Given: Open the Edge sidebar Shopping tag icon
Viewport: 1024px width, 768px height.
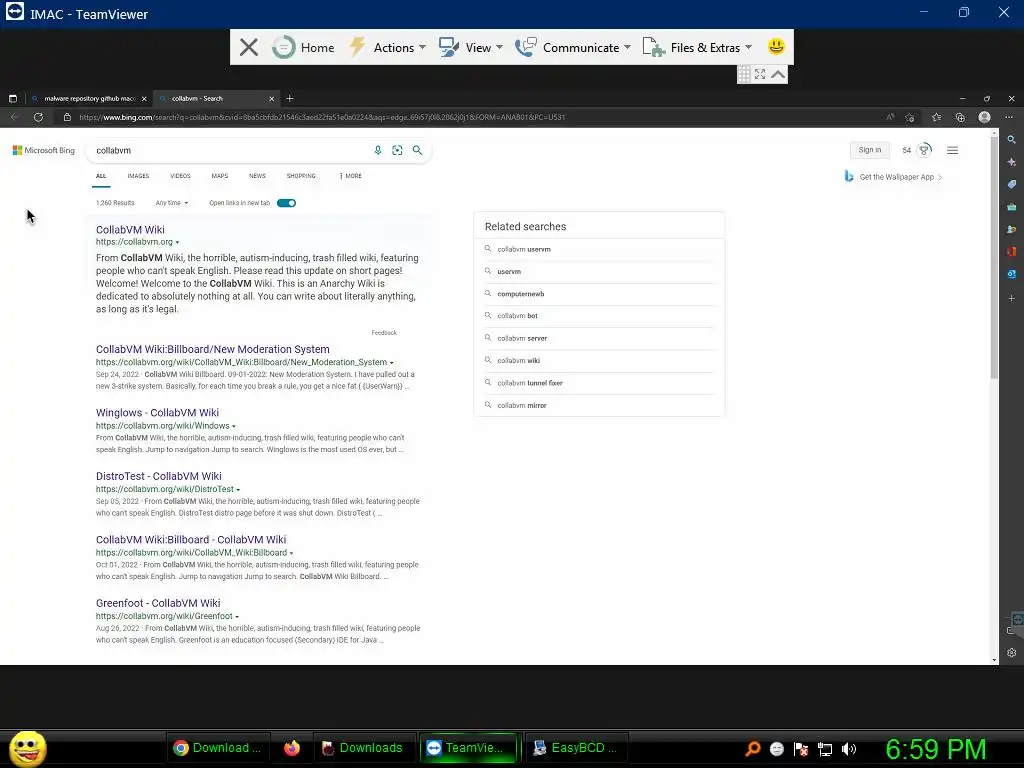Looking at the screenshot, I should click(1012, 184).
